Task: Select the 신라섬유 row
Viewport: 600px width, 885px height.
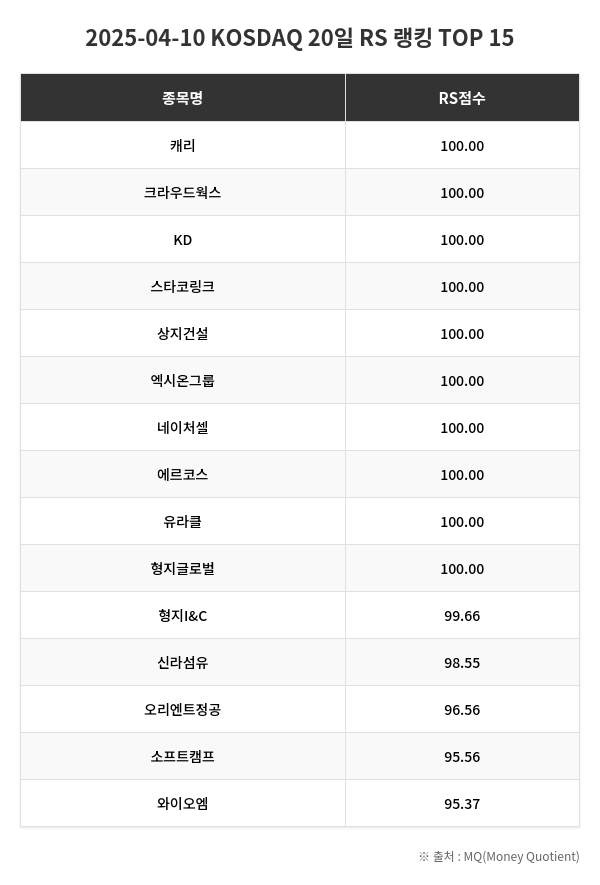Action: click(182, 663)
